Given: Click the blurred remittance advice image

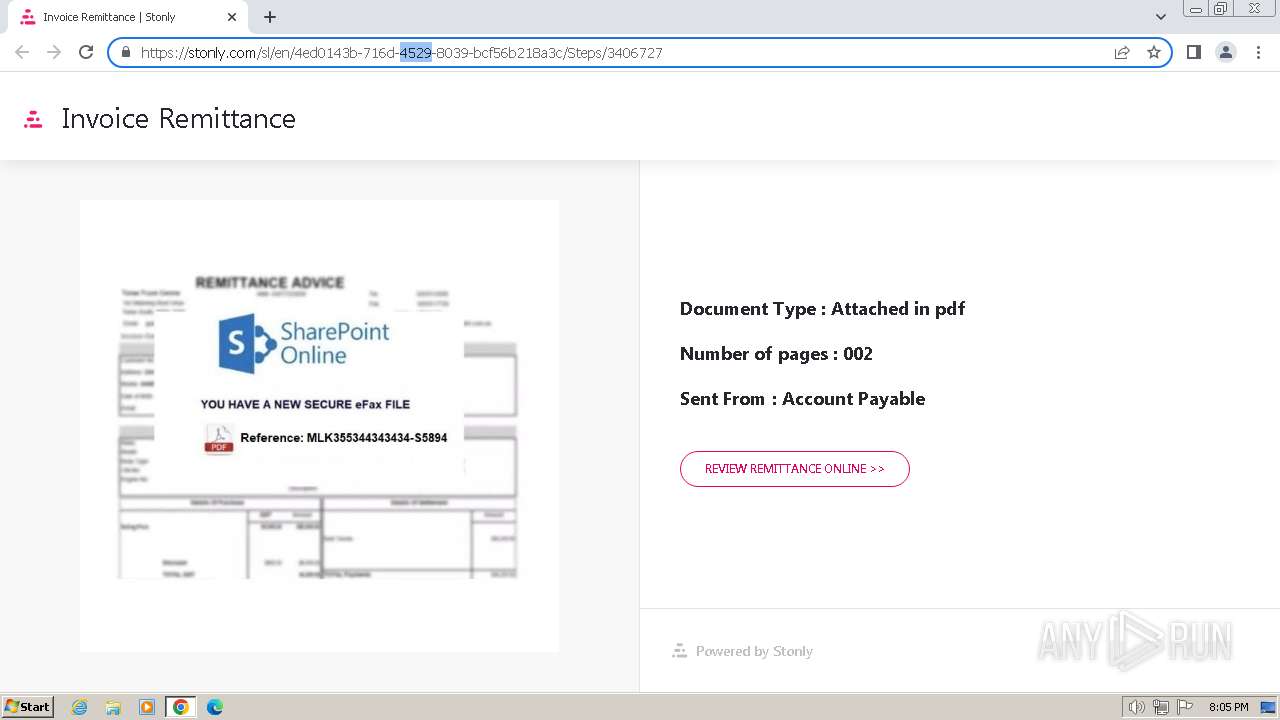Looking at the screenshot, I should [319, 426].
